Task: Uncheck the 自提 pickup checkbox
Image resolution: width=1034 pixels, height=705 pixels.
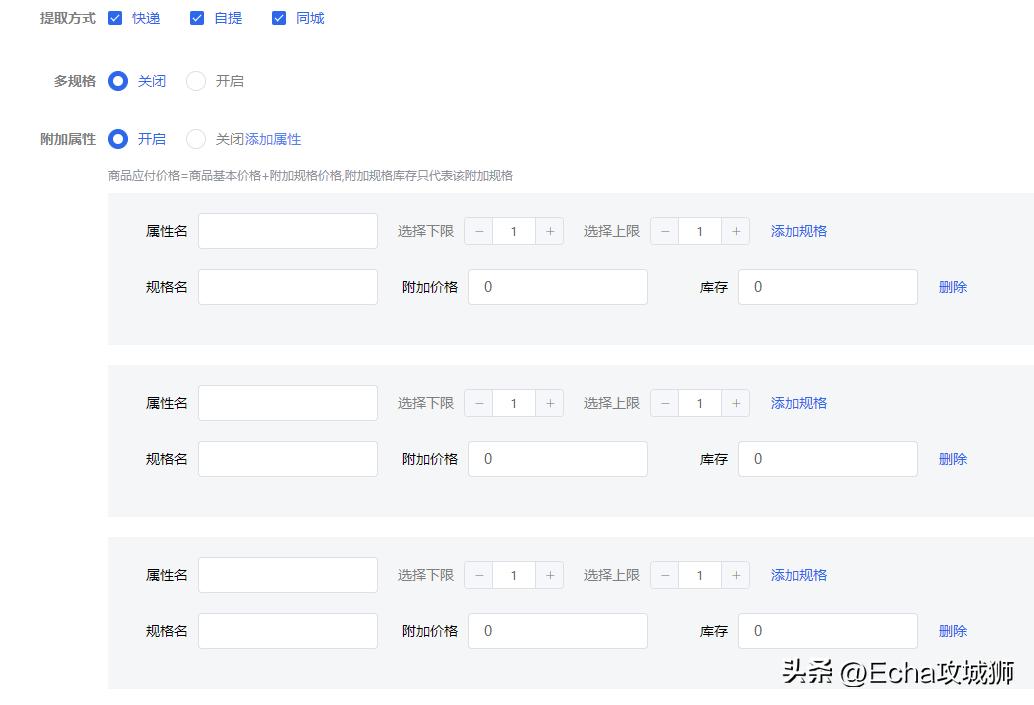Action: click(197, 17)
